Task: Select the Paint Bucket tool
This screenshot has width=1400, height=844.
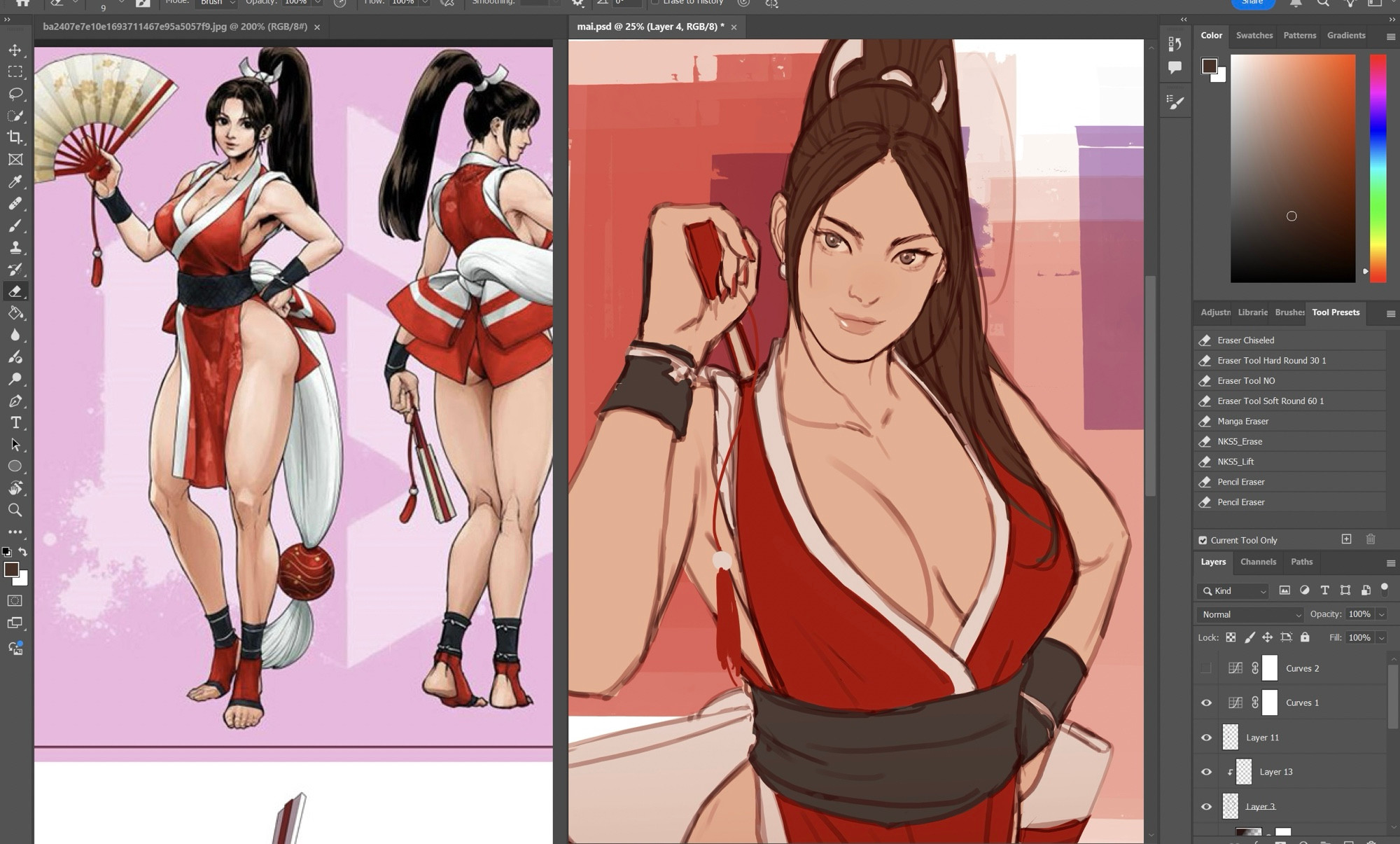Action: [x=15, y=313]
